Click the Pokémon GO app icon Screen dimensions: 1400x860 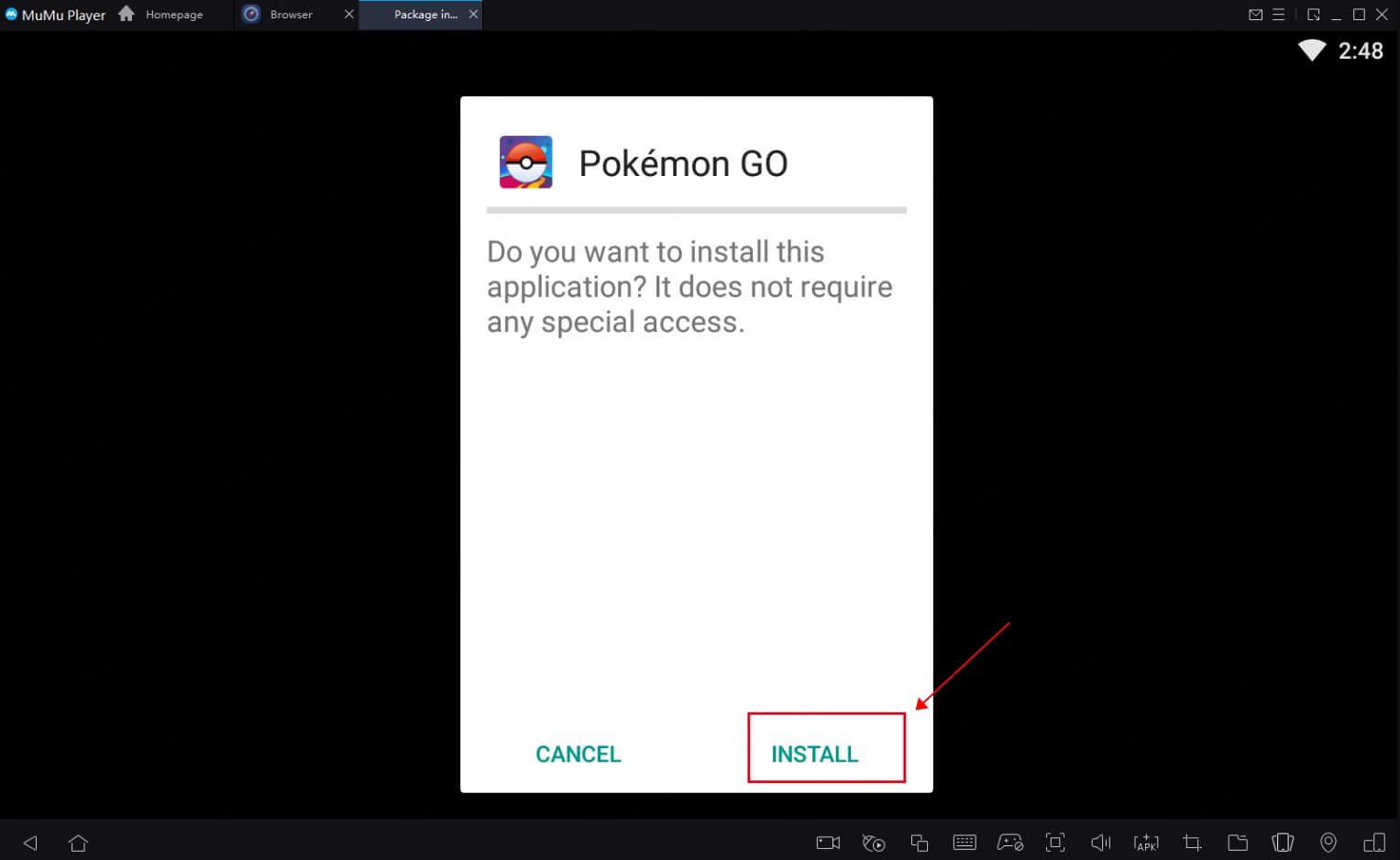(x=526, y=161)
